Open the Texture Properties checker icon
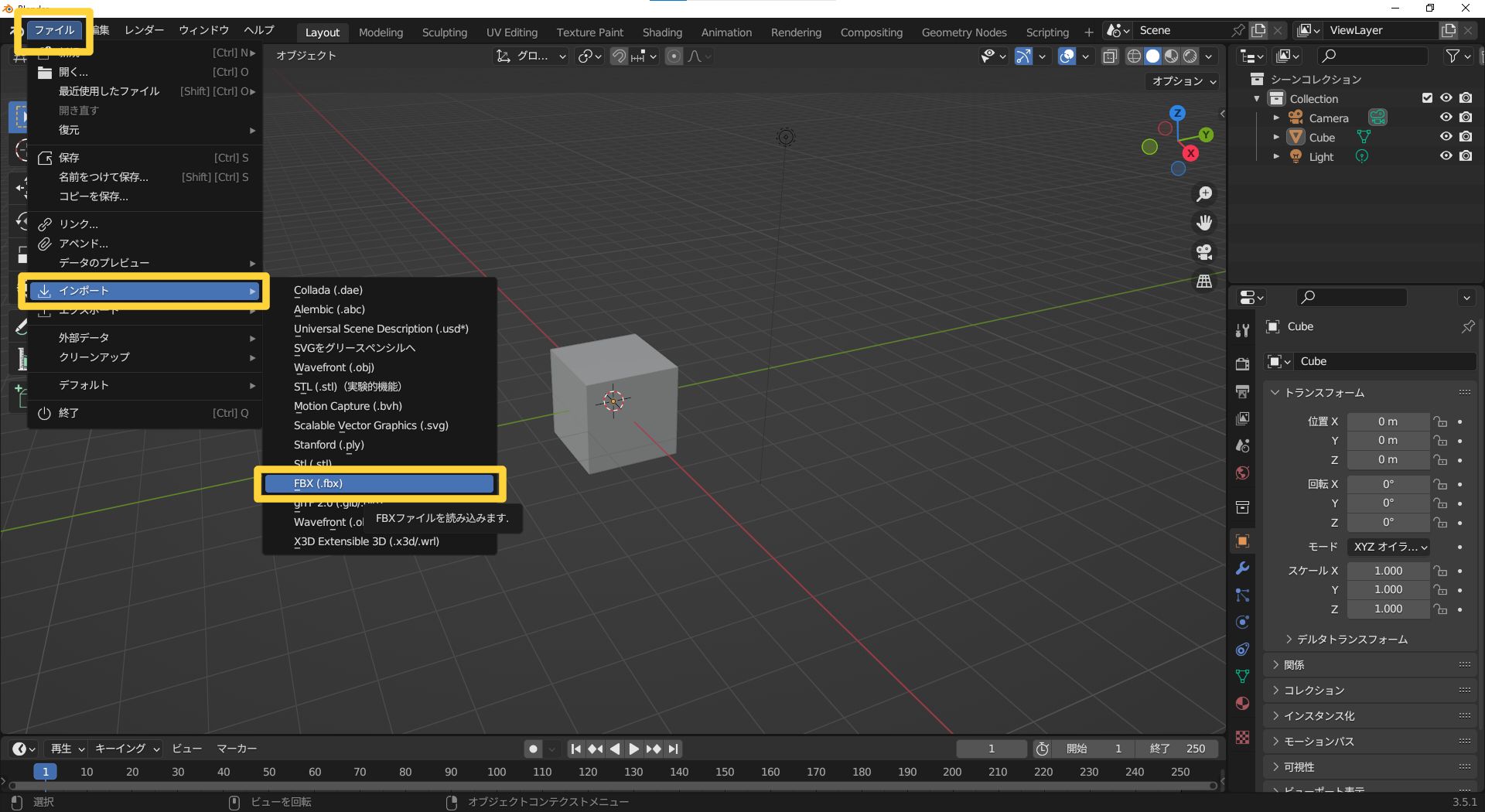Screen dimensions: 1485x812 pyautogui.click(x=1242, y=739)
